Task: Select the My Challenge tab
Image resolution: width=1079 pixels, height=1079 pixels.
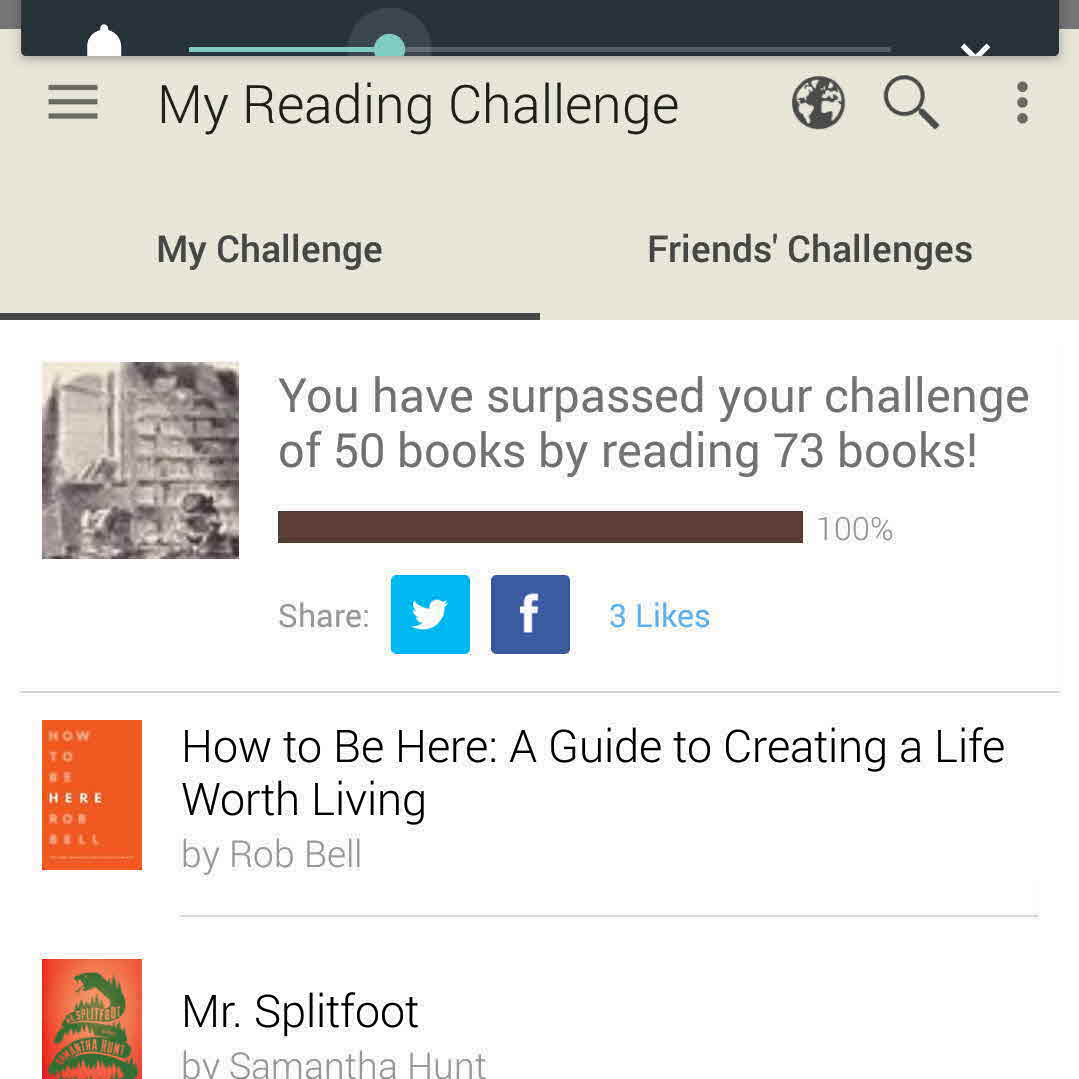Action: pos(269,249)
